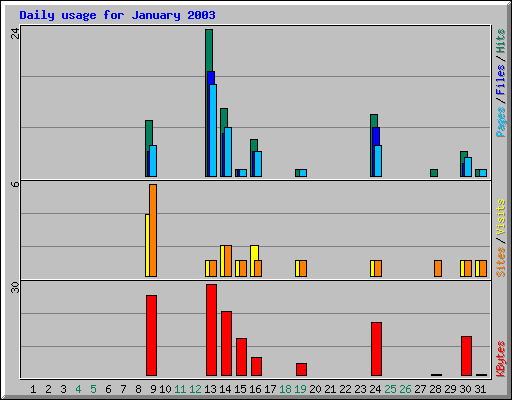Click day label 31 on the axis
The width and height of the screenshot is (512, 400).
(x=480, y=389)
